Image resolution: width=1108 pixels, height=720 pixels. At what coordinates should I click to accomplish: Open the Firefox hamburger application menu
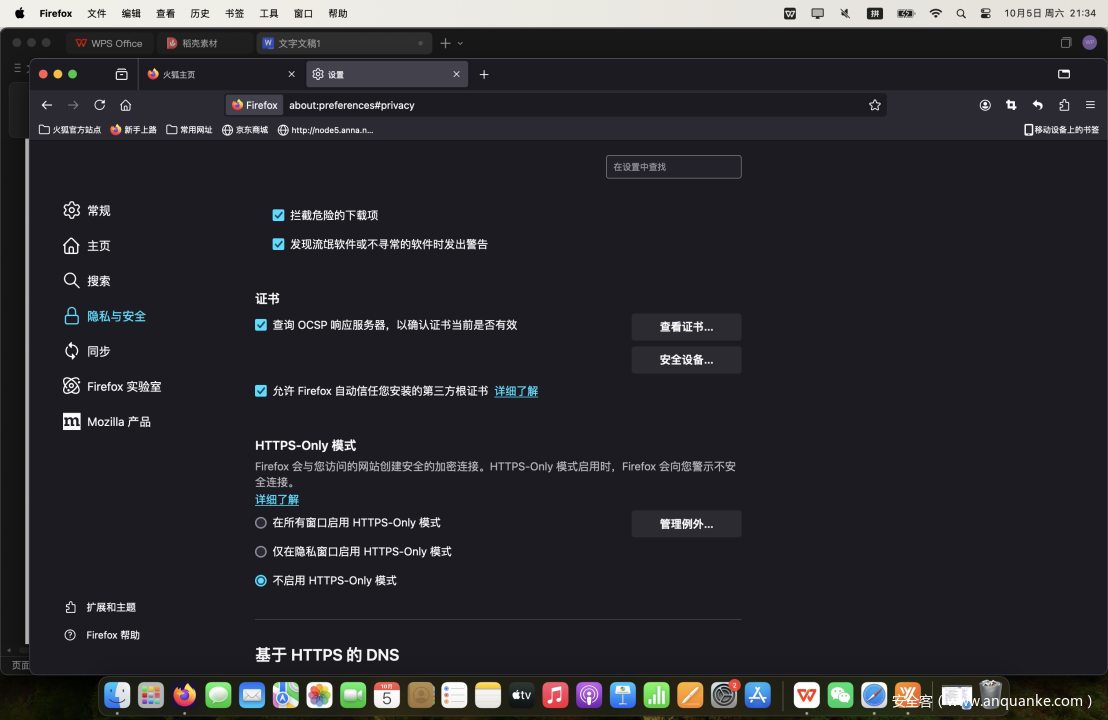point(1090,105)
